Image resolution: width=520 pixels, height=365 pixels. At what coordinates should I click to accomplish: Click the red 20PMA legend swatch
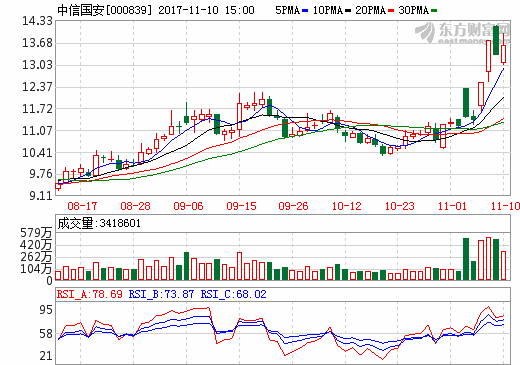[x=391, y=11]
